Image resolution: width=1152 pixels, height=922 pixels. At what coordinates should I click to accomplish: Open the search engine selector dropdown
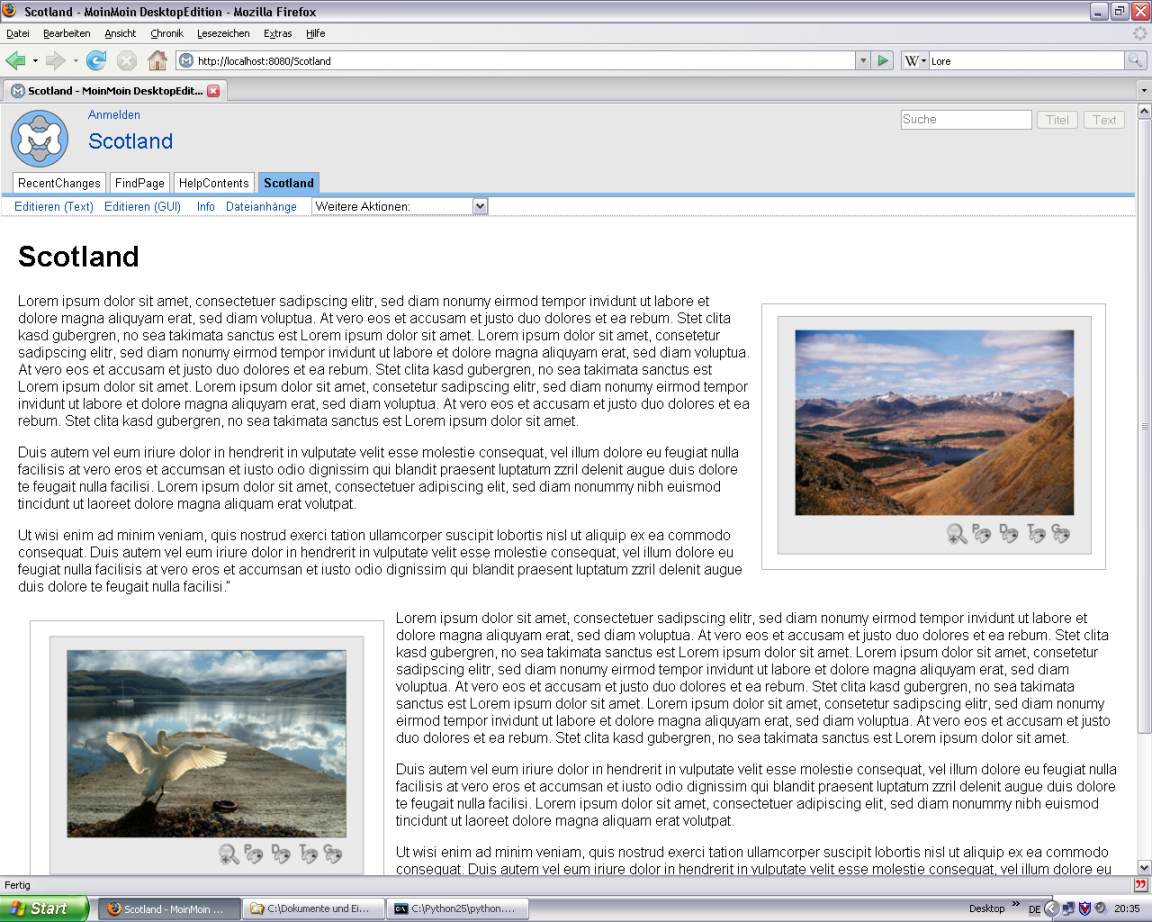tap(915, 61)
